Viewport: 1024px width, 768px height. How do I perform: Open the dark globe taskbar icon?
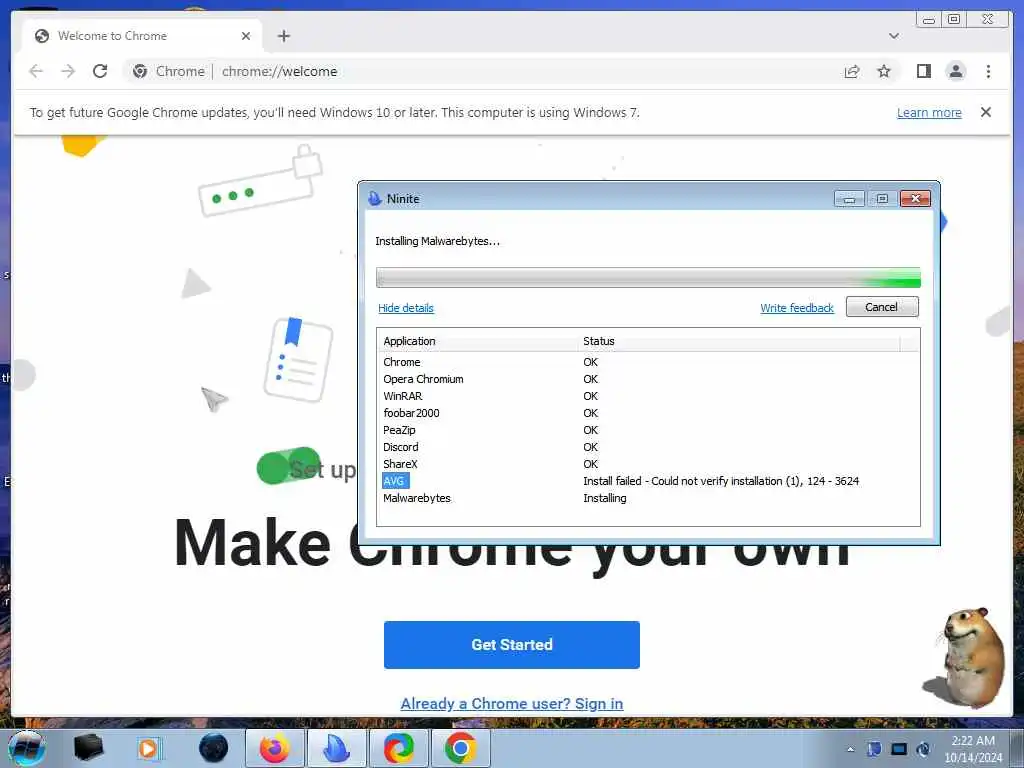(214, 748)
